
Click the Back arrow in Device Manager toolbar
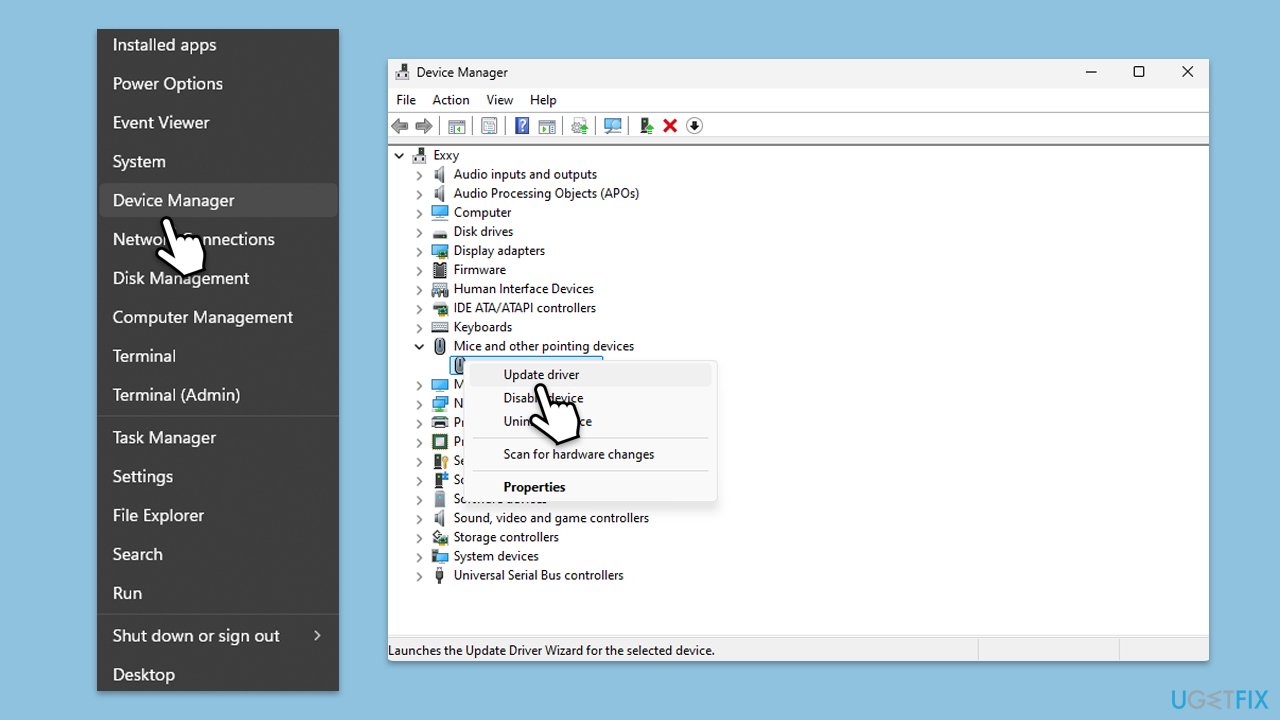400,126
